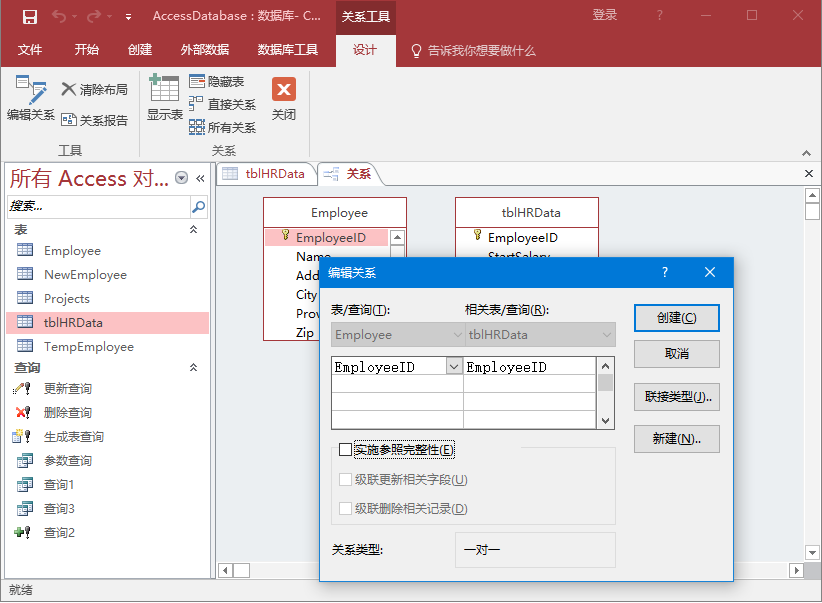Collapse the 查询 (Queries) group in the navigation pane
The width and height of the screenshot is (822, 603).
click(194, 368)
